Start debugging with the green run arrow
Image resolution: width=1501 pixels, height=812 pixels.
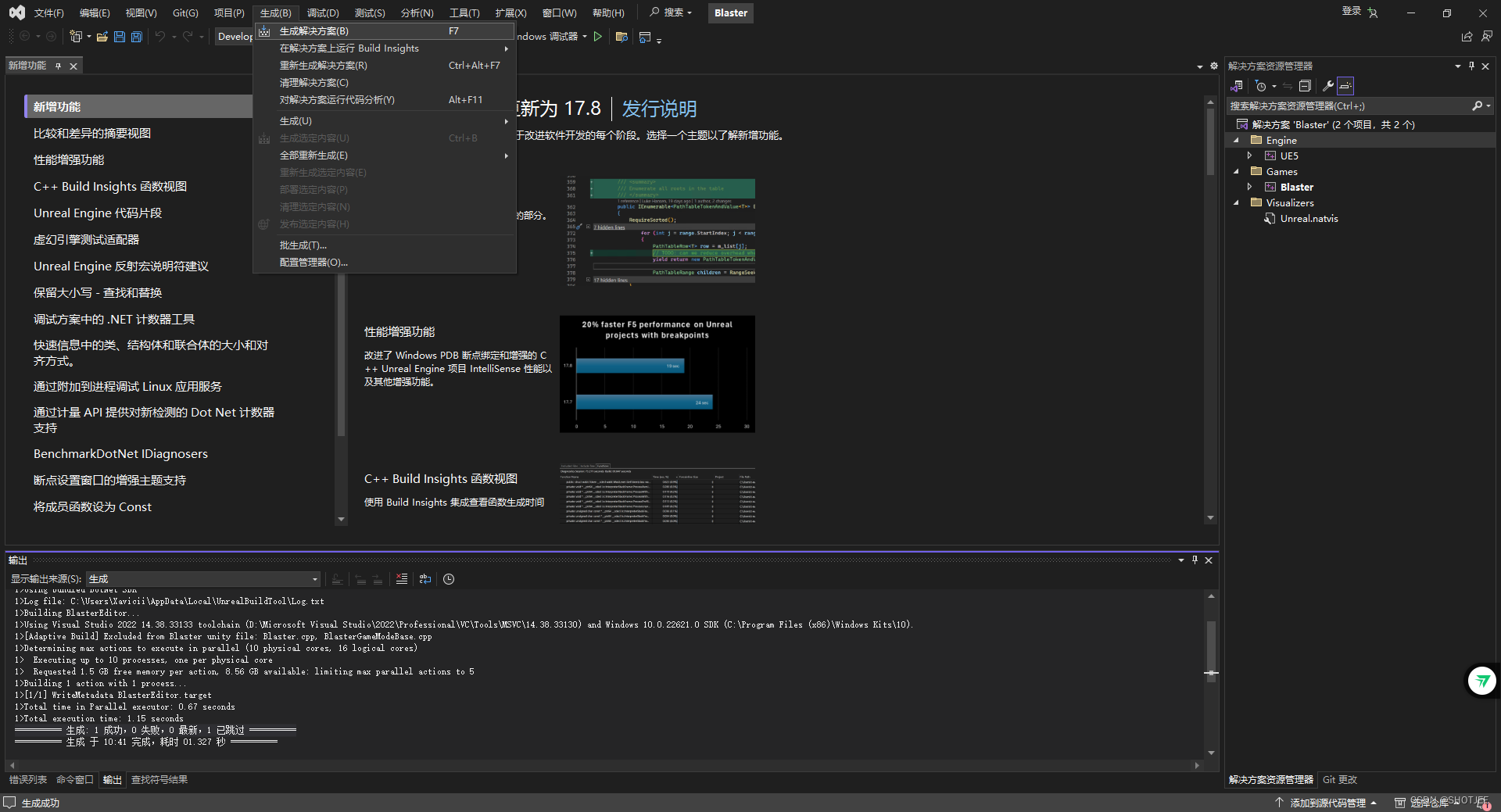click(597, 36)
